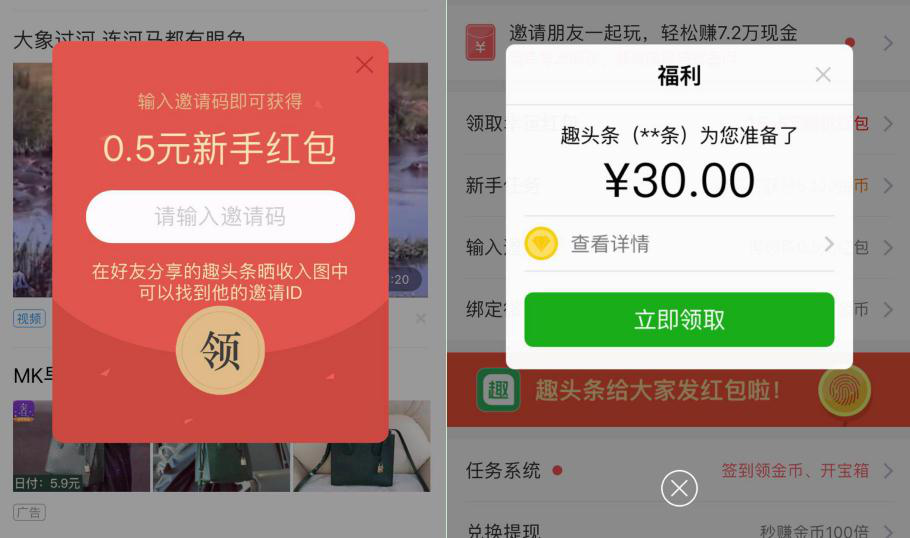Expand the 任务系统 row chevron
Image resolution: width=910 pixels, height=538 pixels.
888,470
